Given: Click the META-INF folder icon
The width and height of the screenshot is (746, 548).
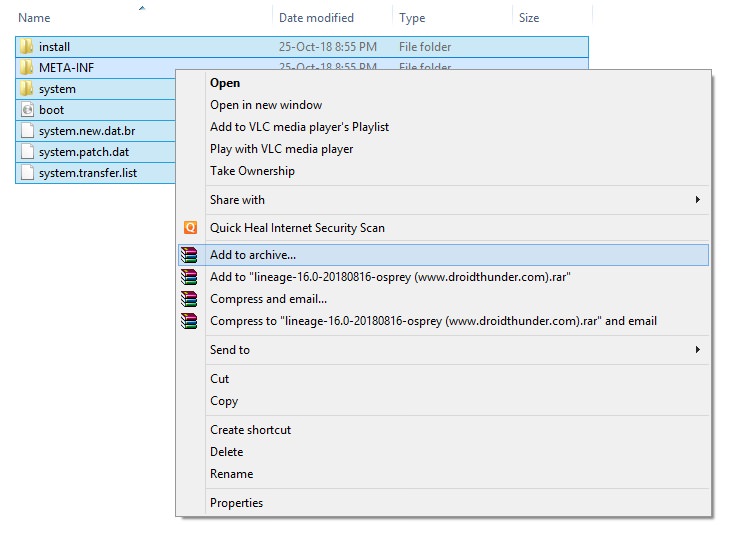Looking at the screenshot, I should point(27,68).
